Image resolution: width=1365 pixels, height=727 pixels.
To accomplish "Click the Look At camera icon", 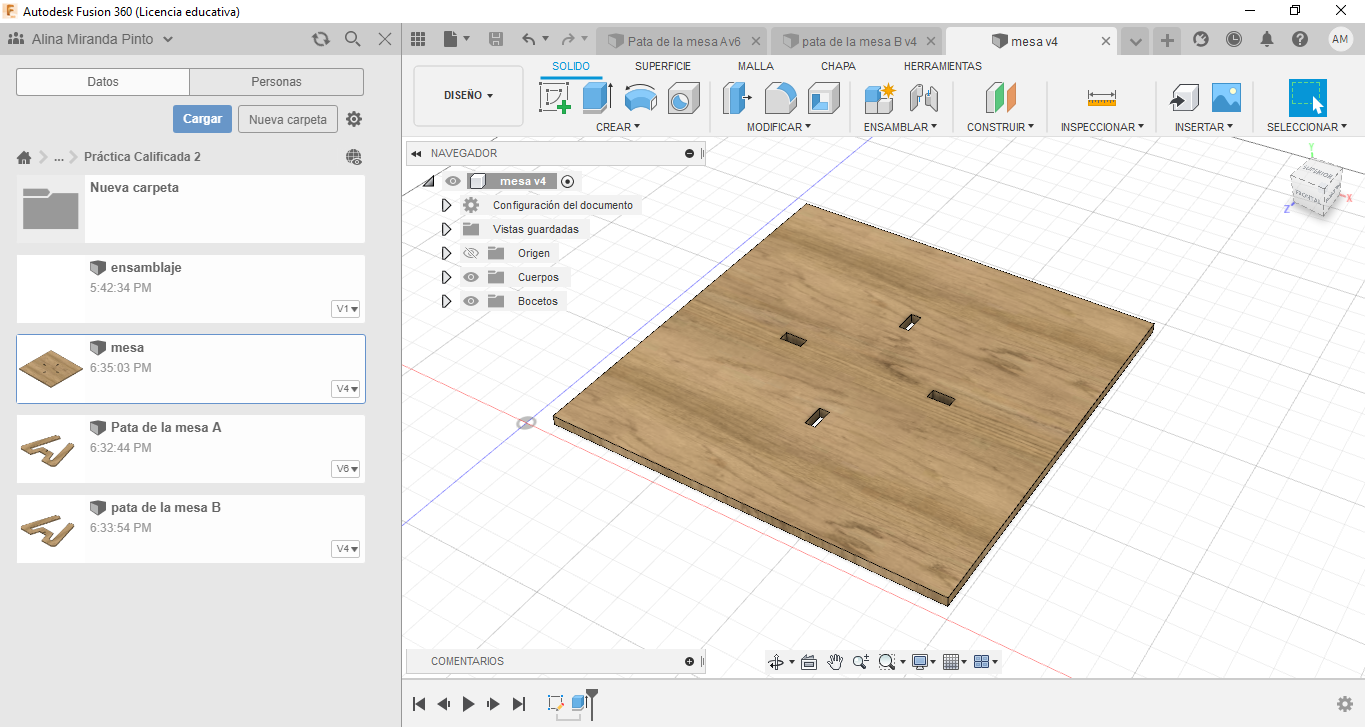I will click(x=809, y=662).
